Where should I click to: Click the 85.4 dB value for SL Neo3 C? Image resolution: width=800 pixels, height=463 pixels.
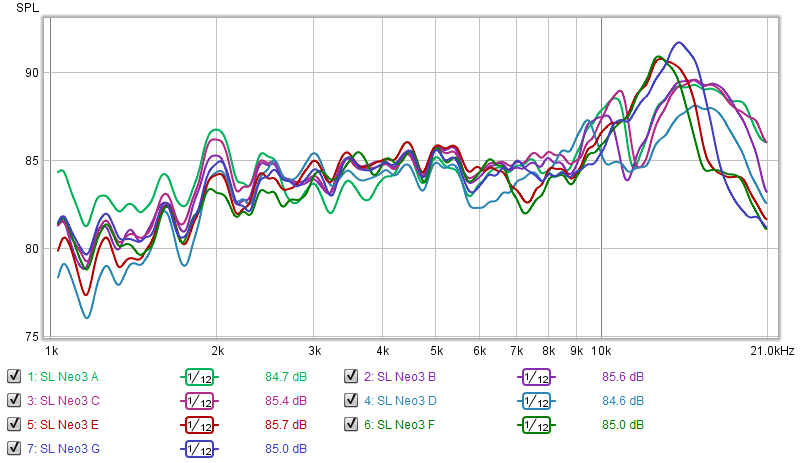pyautogui.click(x=286, y=401)
